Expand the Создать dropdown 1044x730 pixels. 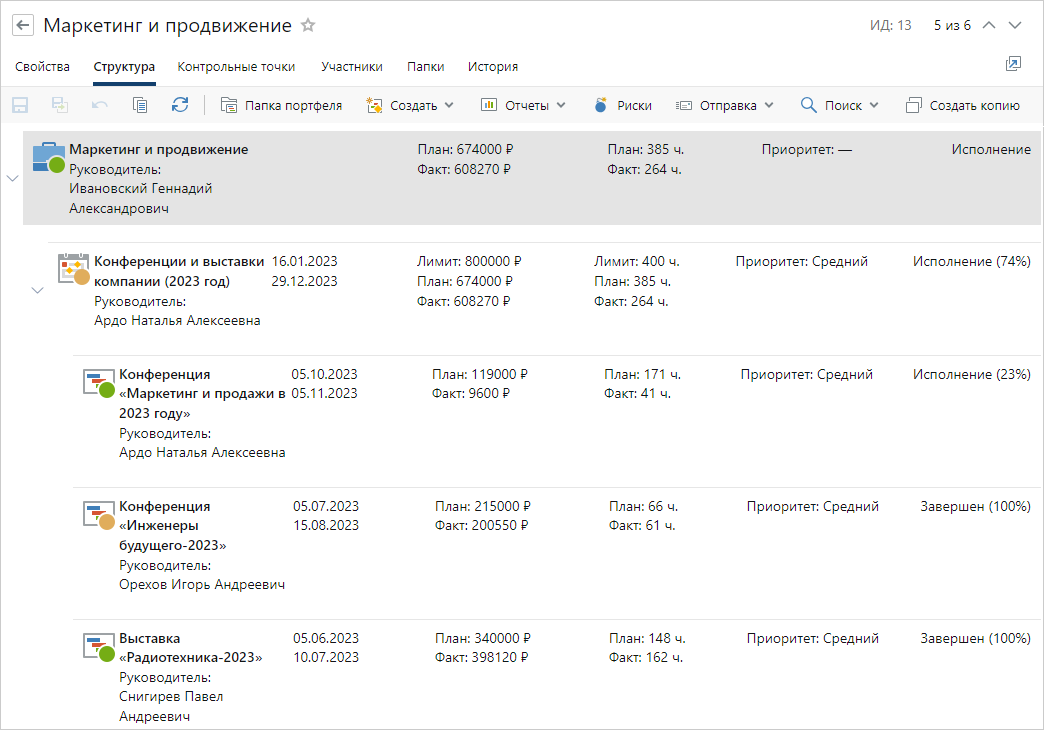[x=410, y=105]
